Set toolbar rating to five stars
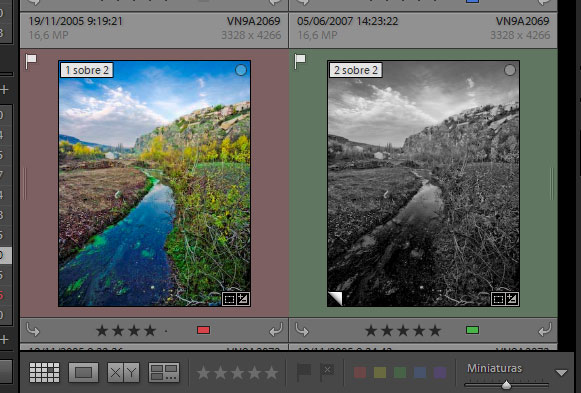Image resolution: width=581 pixels, height=393 pixels. [x=271, y=373]
